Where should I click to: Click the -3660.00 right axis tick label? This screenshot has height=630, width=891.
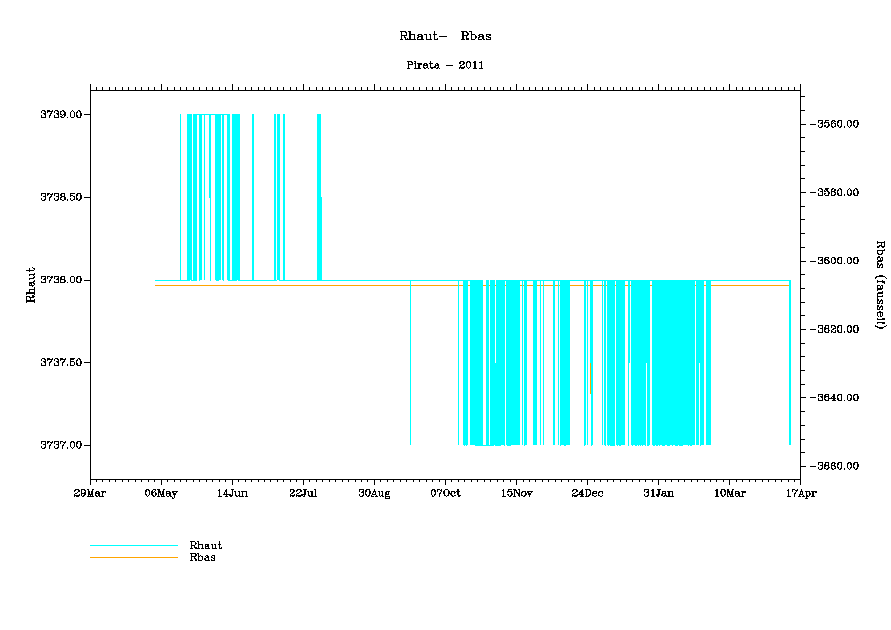click(836, 466)
